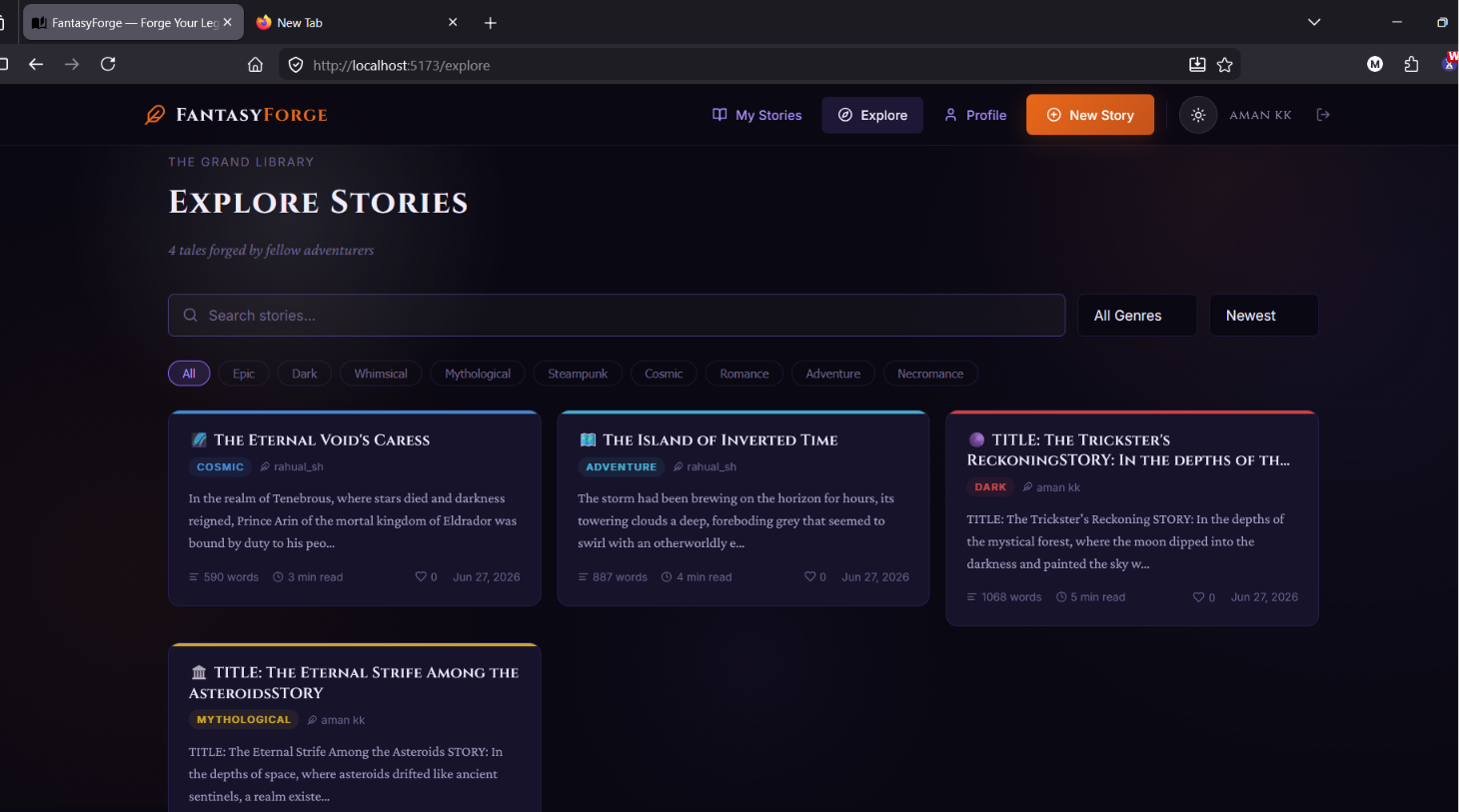
Task: Open The Island of Inverted Time story
Action: [721, 439]
